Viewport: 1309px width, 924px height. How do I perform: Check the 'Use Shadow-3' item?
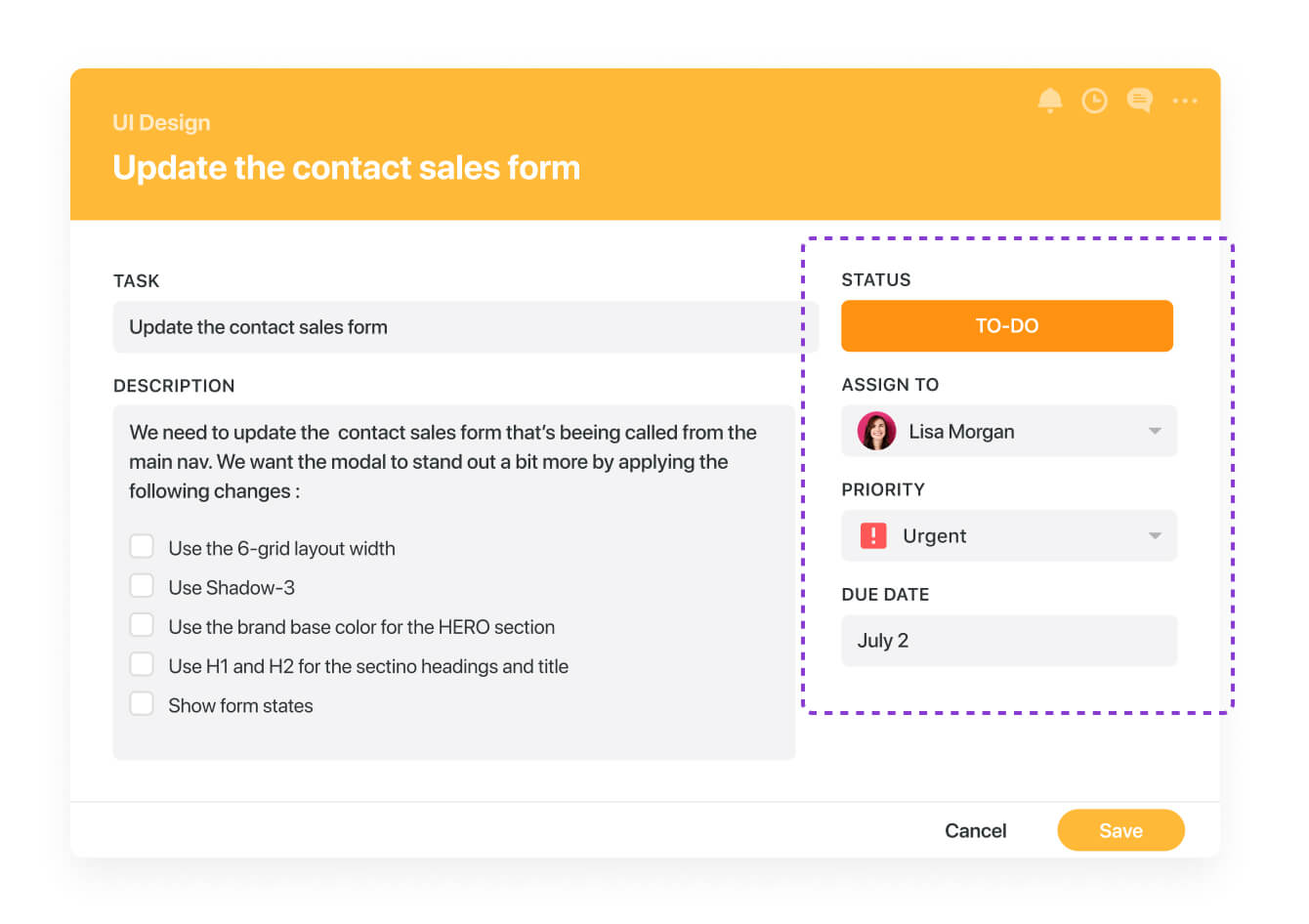142,586
